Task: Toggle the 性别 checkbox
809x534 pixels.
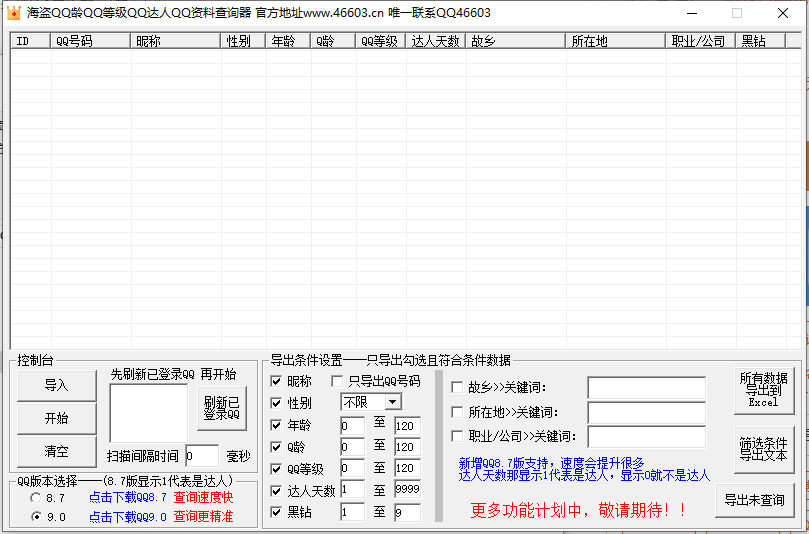Action: click(276, 403)
